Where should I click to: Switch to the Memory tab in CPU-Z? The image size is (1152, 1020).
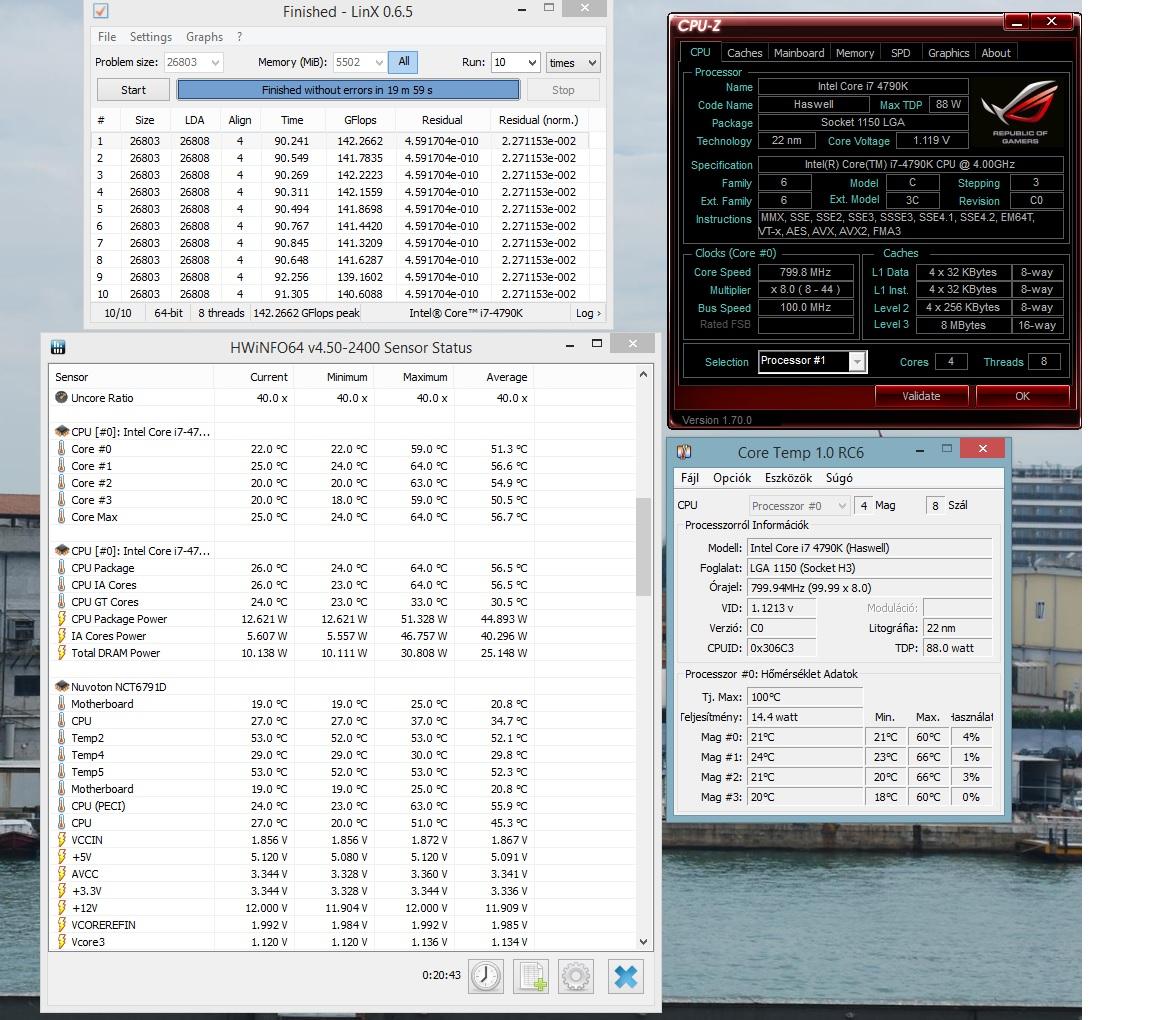tap(854, 53)
